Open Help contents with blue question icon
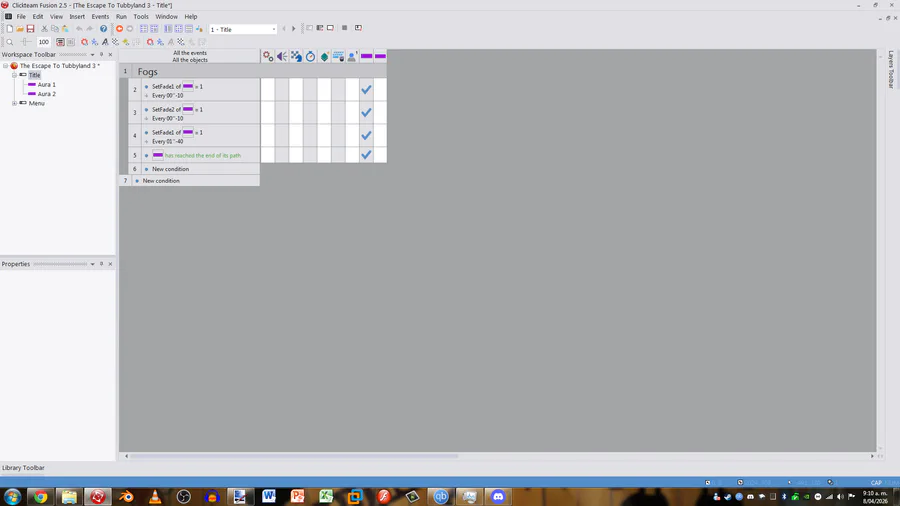Viewport: 900px width, 506px height. click(x=103, y=29)
